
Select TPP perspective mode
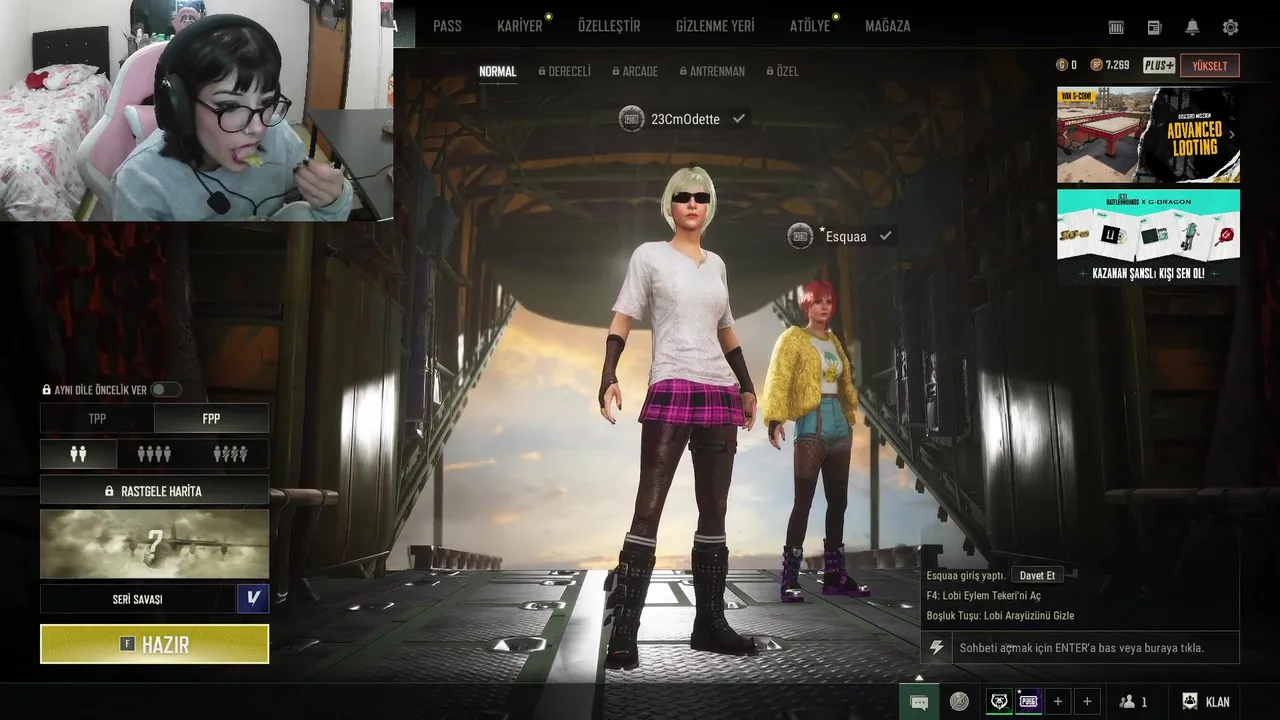tap(97, 419)
